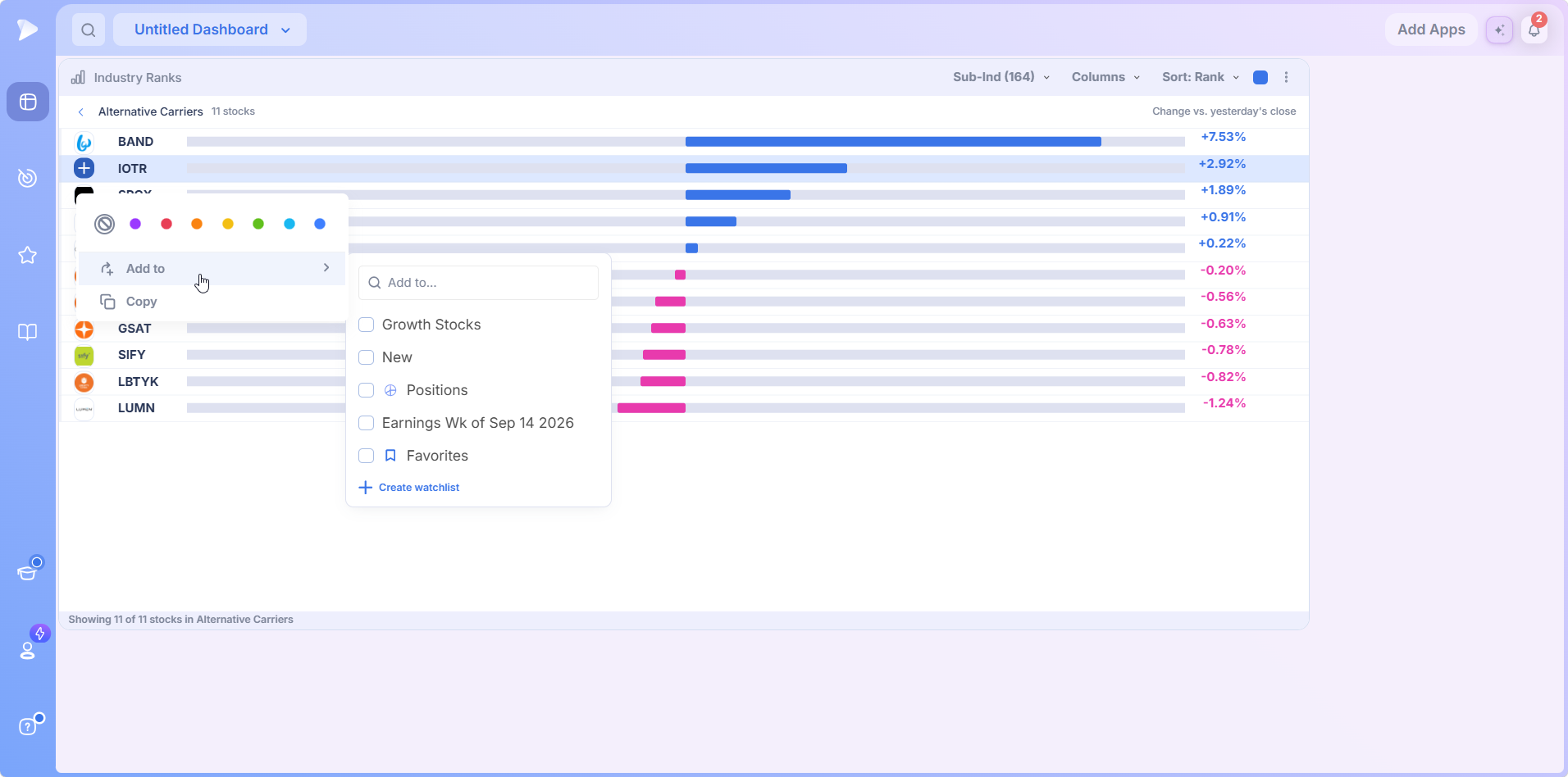
Task: Expand the Add to submenu arrow
Action: click(x=326, y=268)
